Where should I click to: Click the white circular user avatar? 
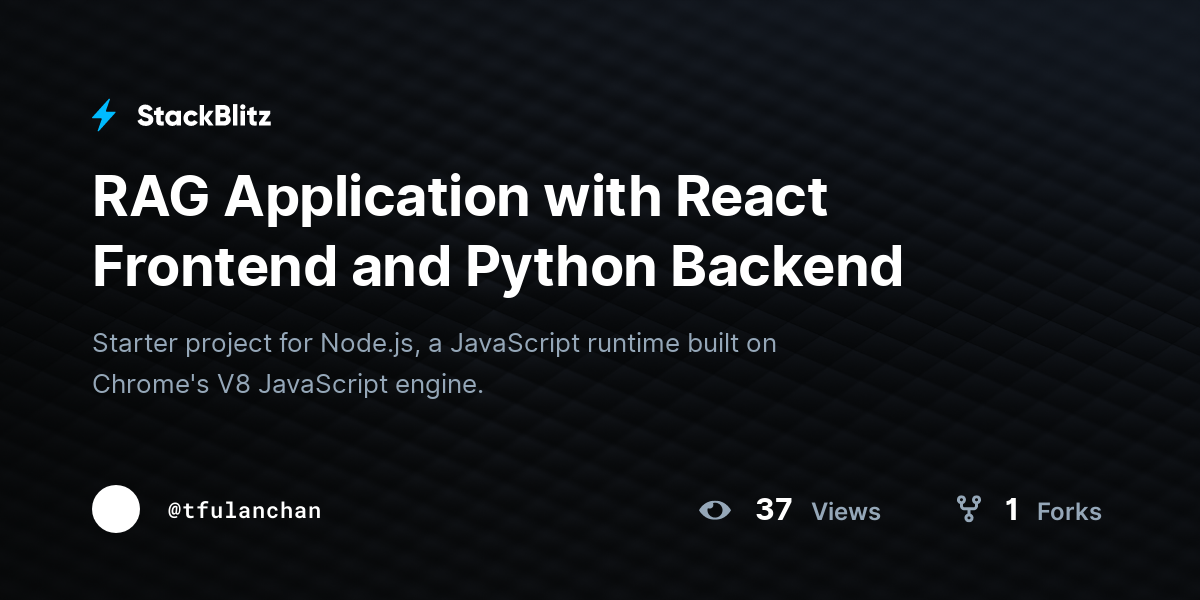116,509
